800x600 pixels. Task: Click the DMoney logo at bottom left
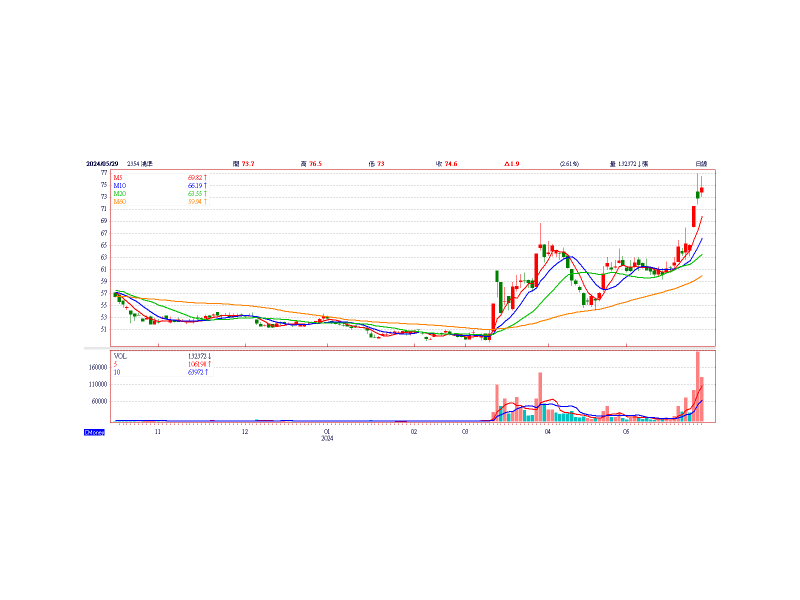[x=94, y=432]
